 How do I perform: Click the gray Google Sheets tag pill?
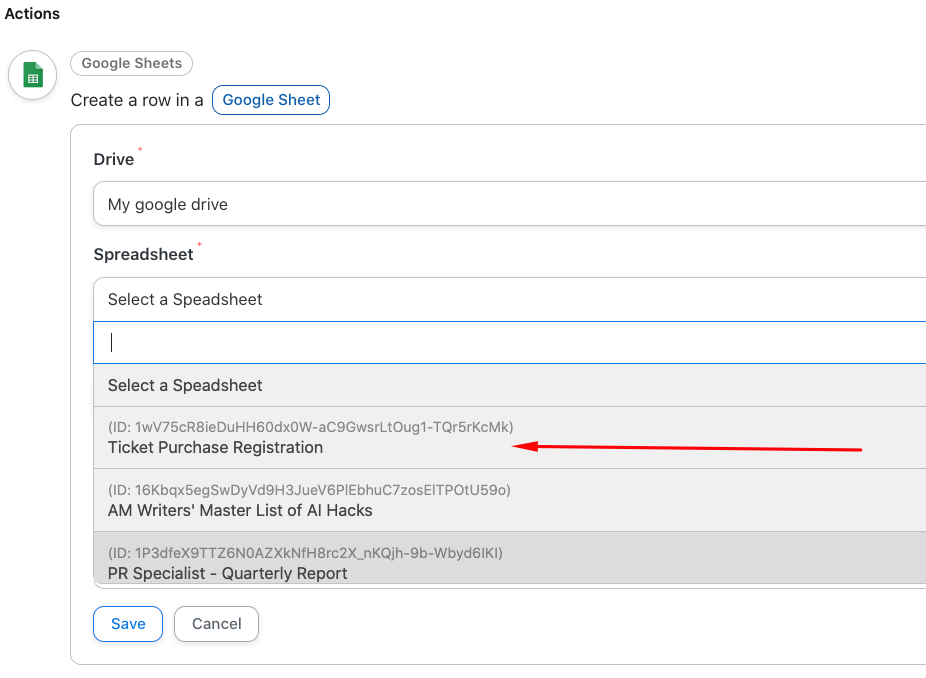pos(131,63)
